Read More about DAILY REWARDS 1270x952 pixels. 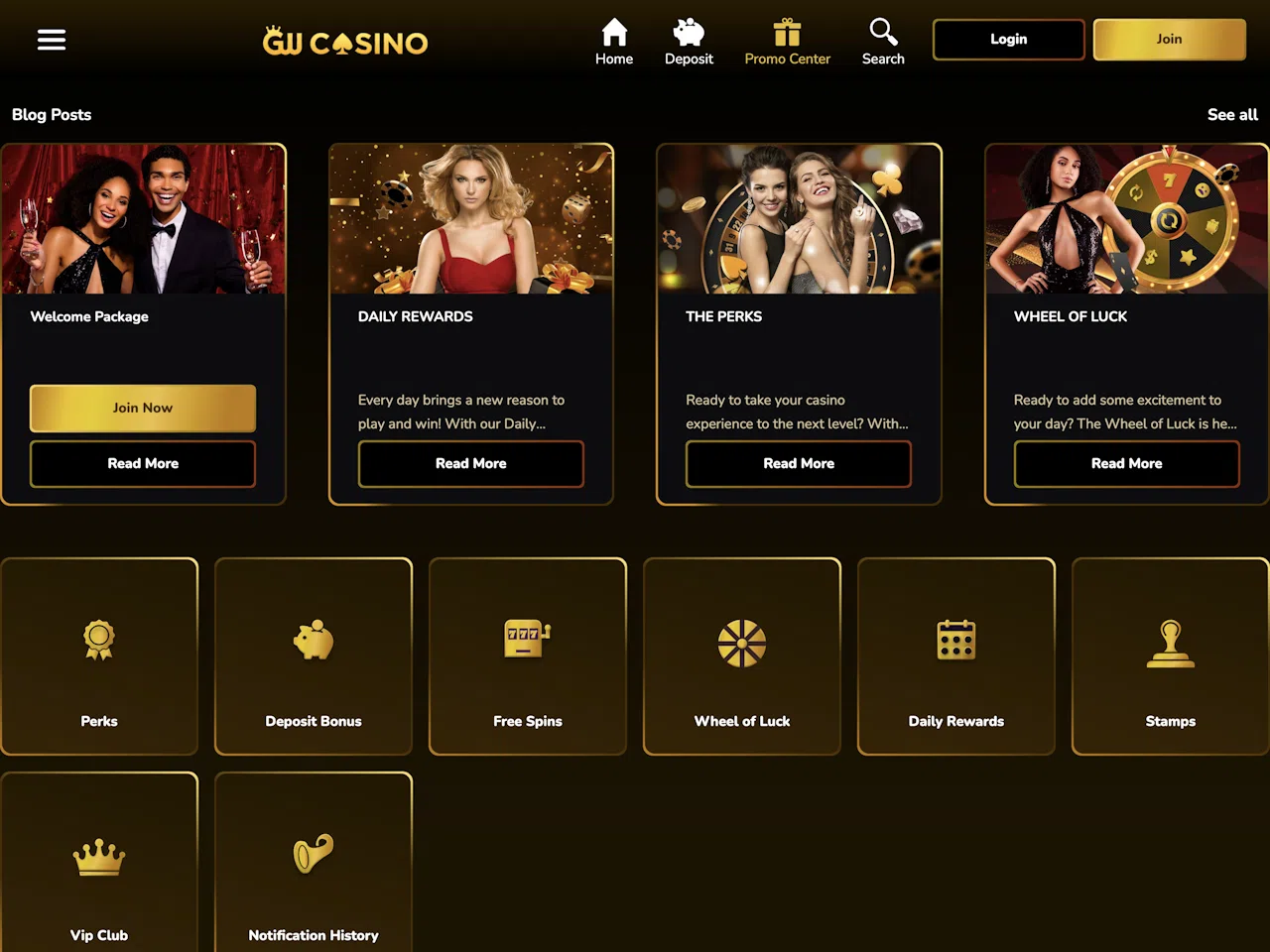pyautogui.click(x=471, y=464)
